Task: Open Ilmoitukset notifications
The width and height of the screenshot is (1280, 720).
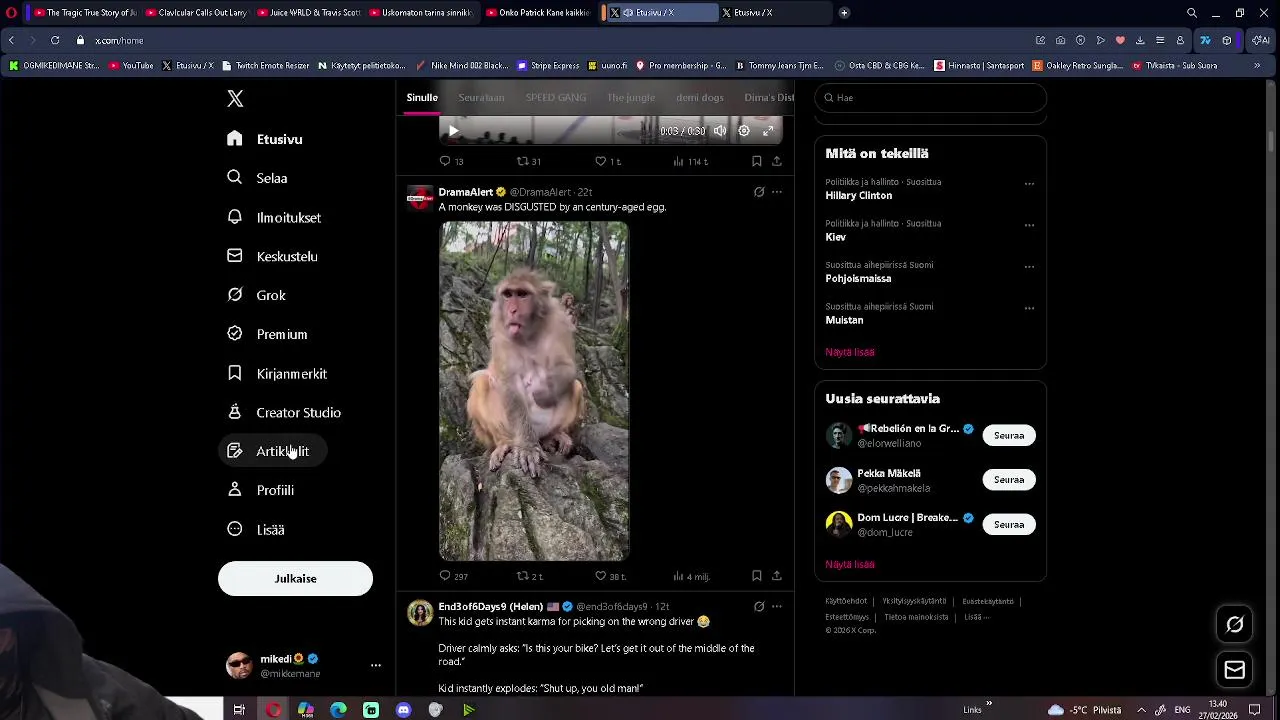Action: point(274,217)
